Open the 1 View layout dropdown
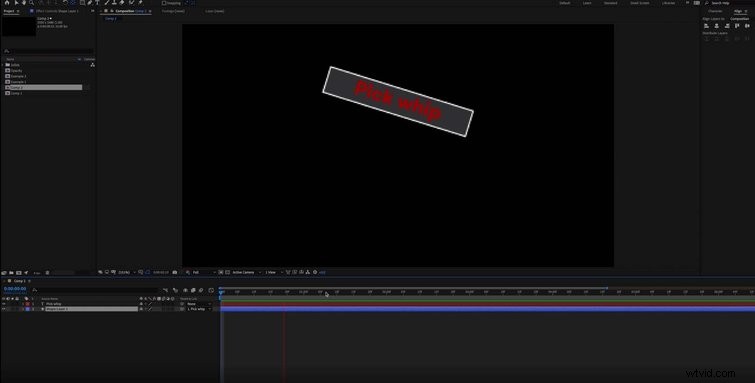The height and width of the screenshot is (383, 755). pyautogui.click(x=273, y=272)
